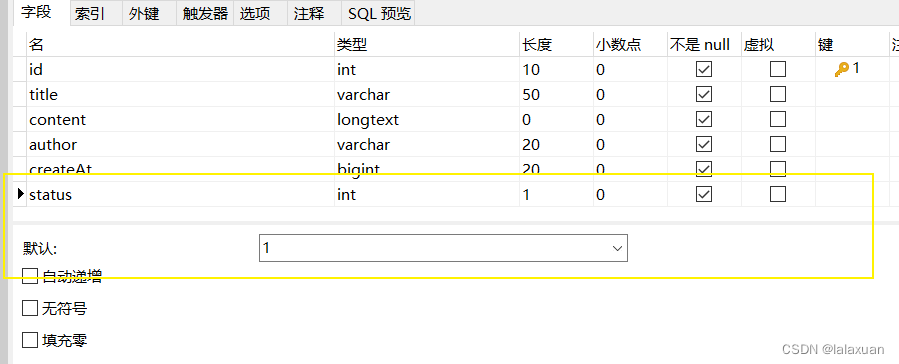View the SQL 预览 tab
899x364 pixels.
(x=378, y=14)
